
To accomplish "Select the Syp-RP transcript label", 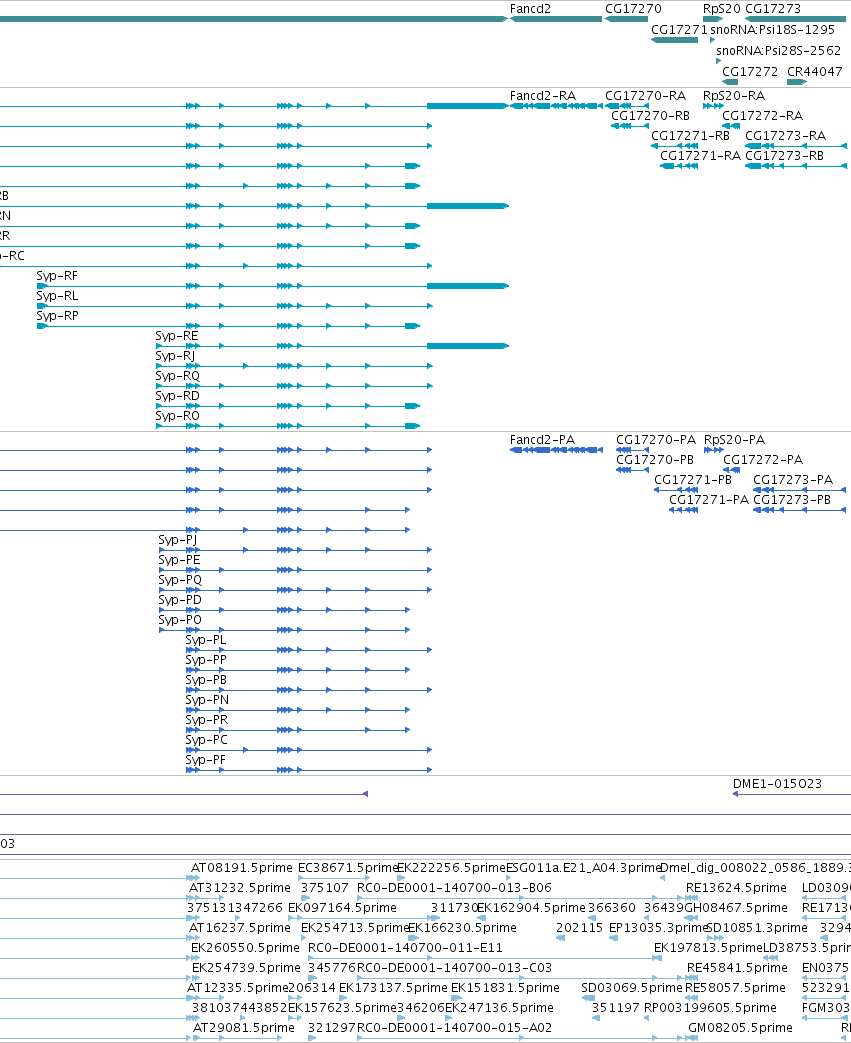I will coord(57,316).
